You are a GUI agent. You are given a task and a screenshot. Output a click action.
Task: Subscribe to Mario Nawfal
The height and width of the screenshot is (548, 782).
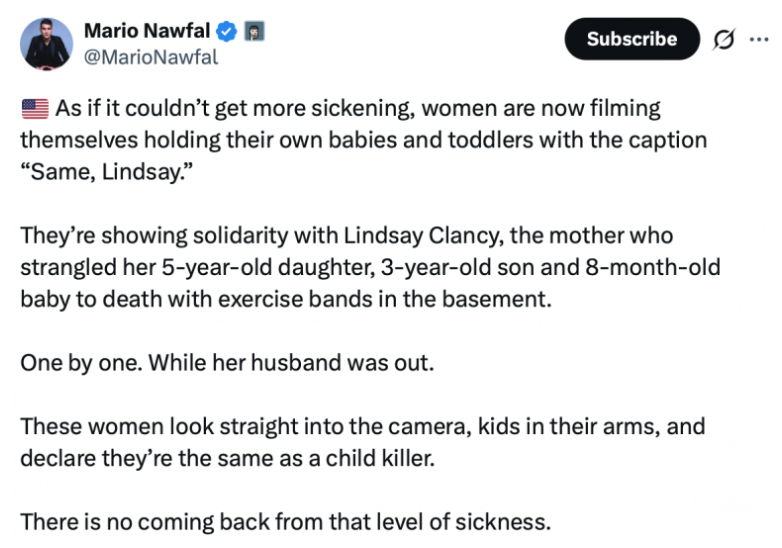[632, 39]
